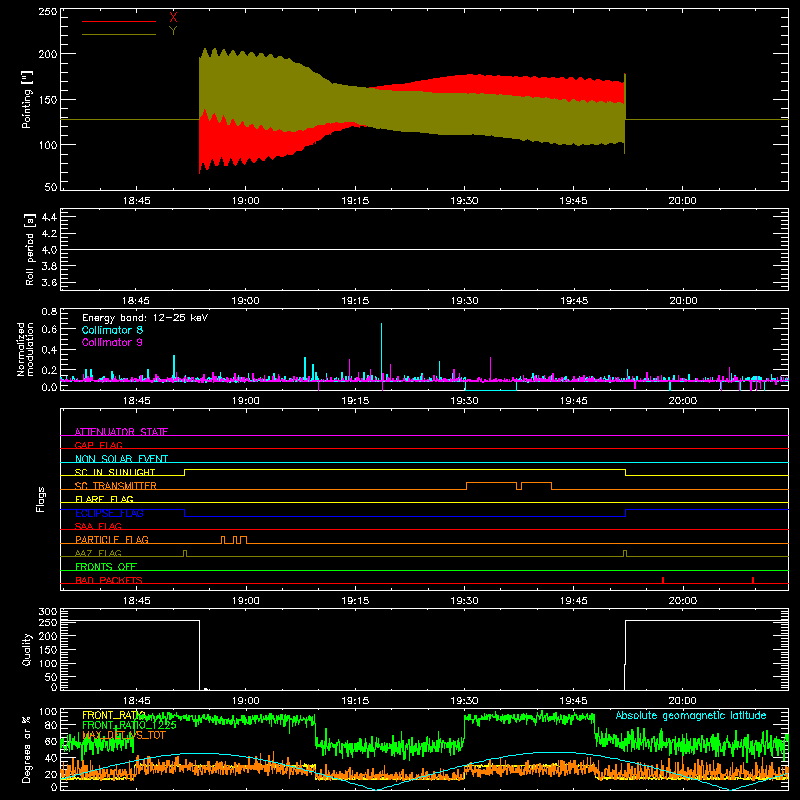
Task: Click the first red BAD_PACKETS spike
Action: (x=663, y=580)
